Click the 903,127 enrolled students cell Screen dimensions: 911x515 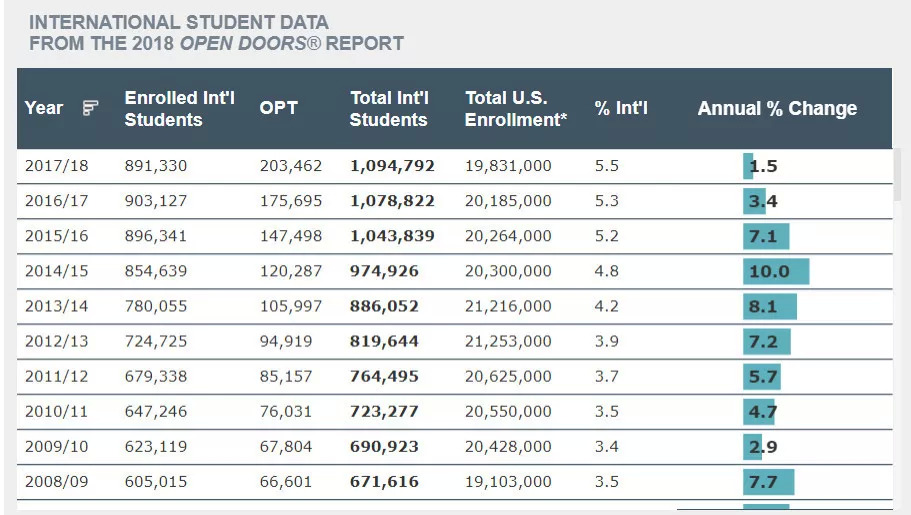pos(155,201)
